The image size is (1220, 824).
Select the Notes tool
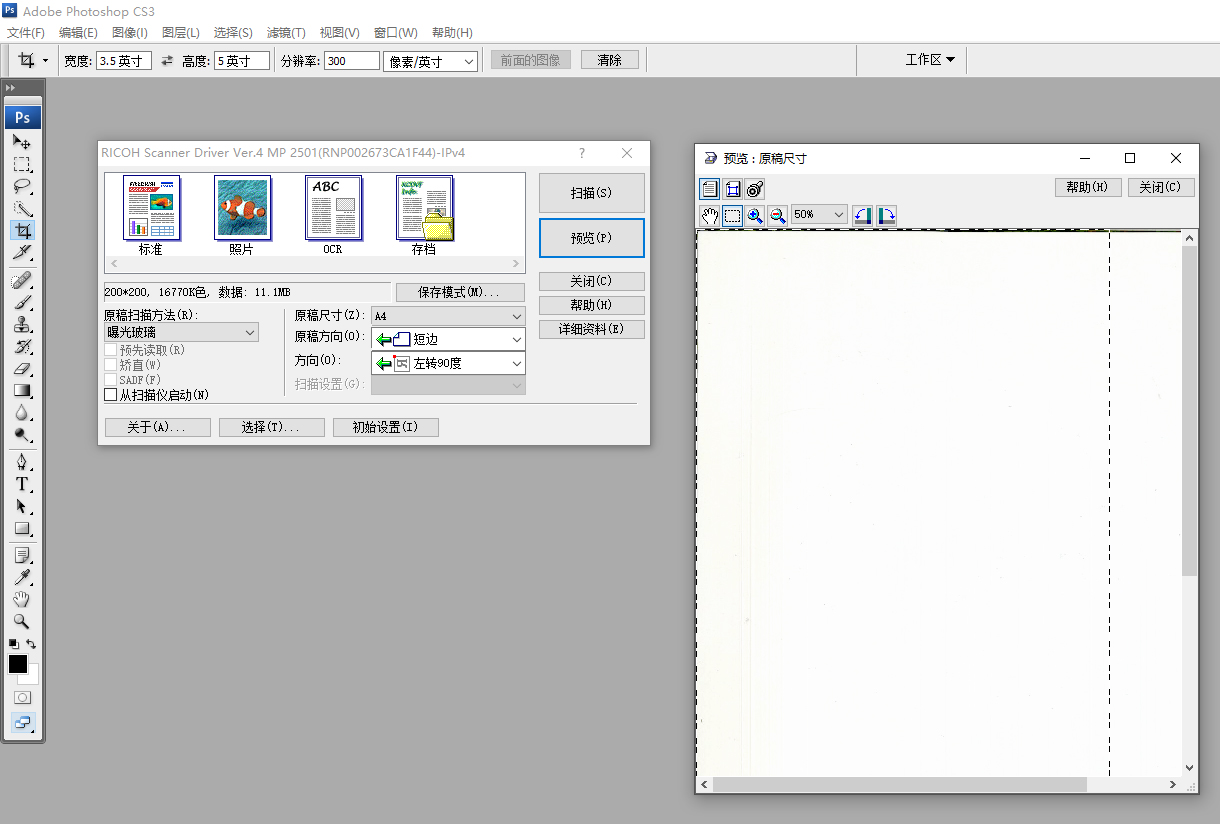(22, 555)
